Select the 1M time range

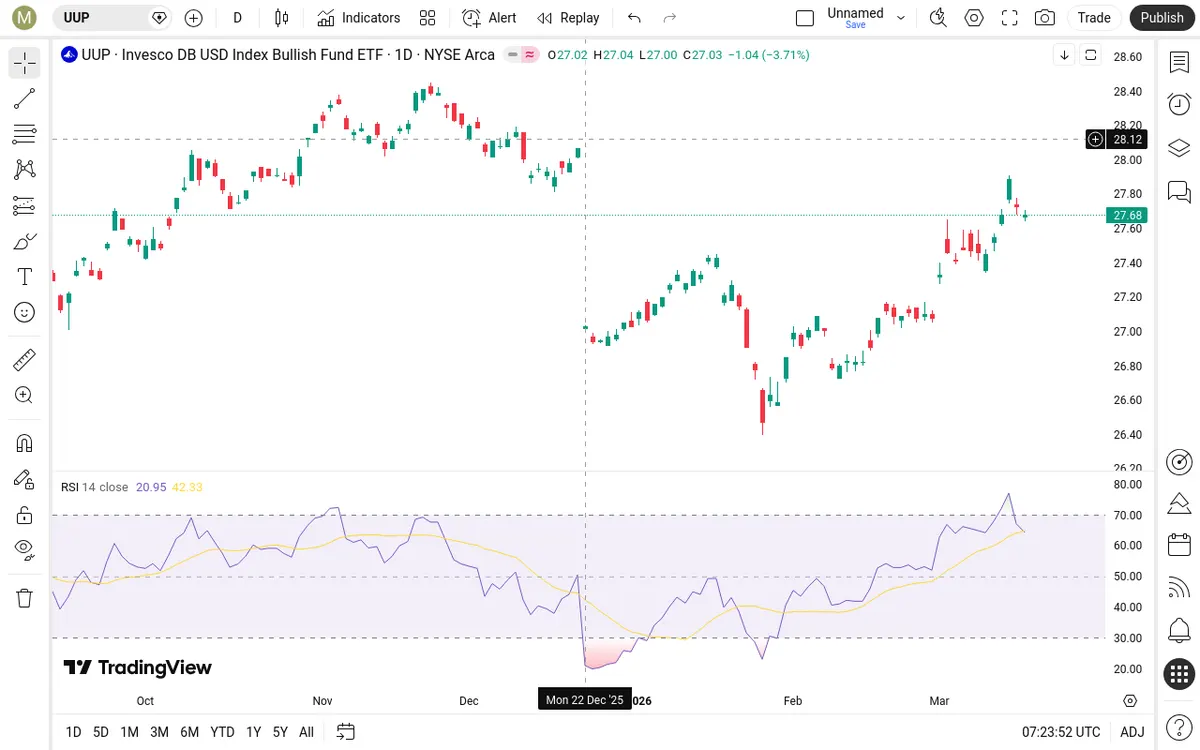click(x=129, y=732)
